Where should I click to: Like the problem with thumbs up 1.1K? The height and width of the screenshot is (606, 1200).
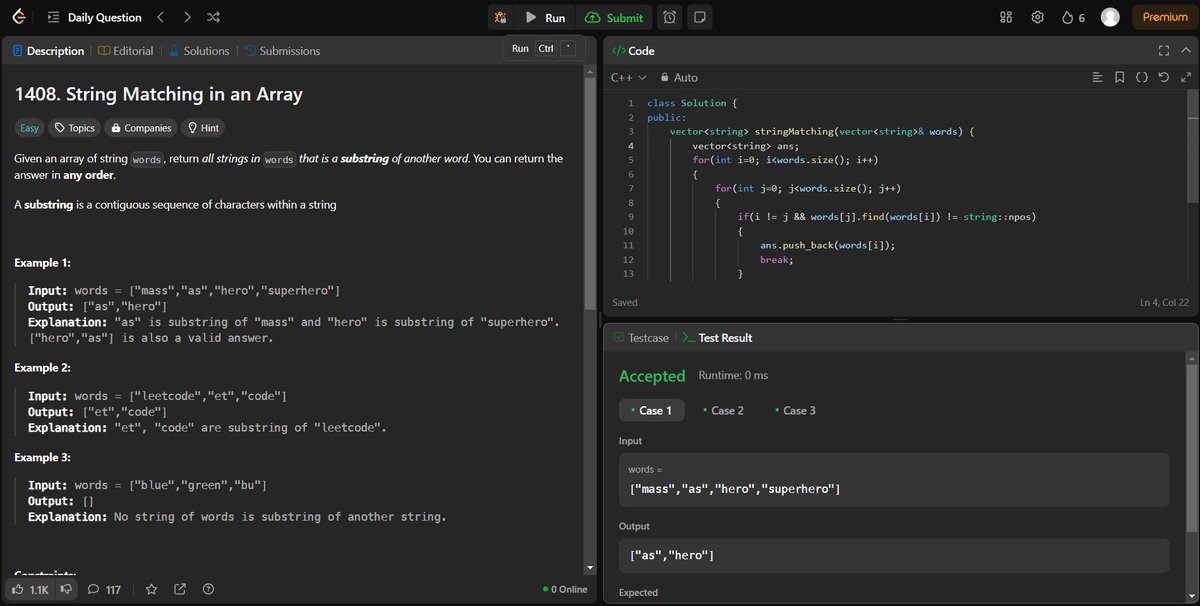[x=29, y=589]
